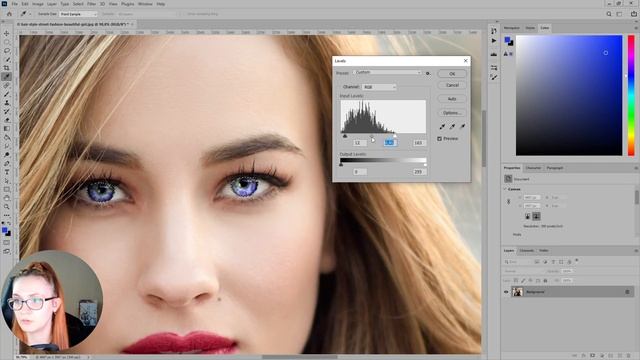Open the Channel RGB dropdown
Image resolution: width=640 pixels, height=360 pixels.
pos(379,87)
